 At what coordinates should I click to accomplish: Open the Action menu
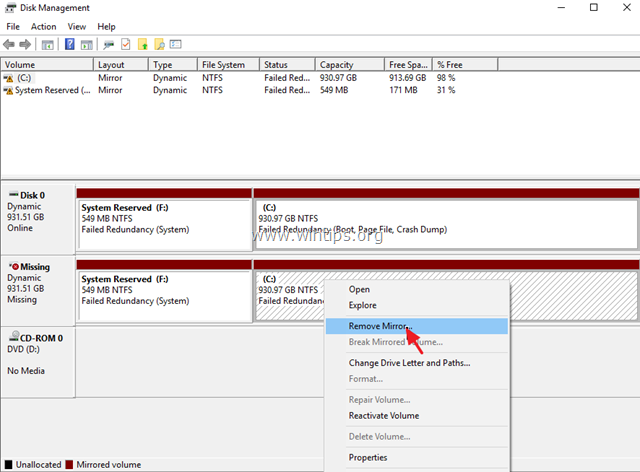(43, 26)
